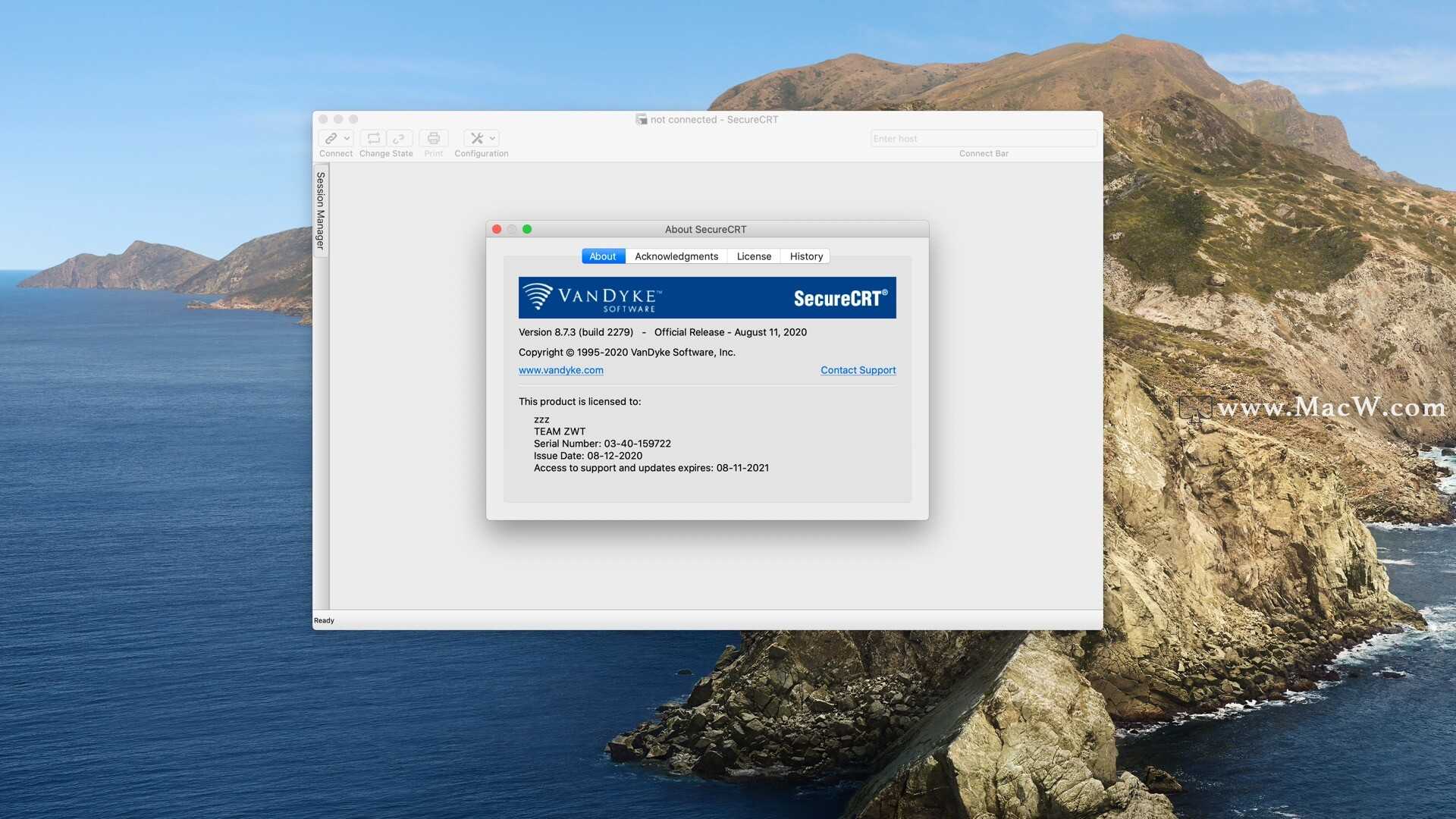Image resolution: width=1456 pixels, height=819 pixels.
Task: Click the version 8.7.3 build text
Action: click(576, 332)
